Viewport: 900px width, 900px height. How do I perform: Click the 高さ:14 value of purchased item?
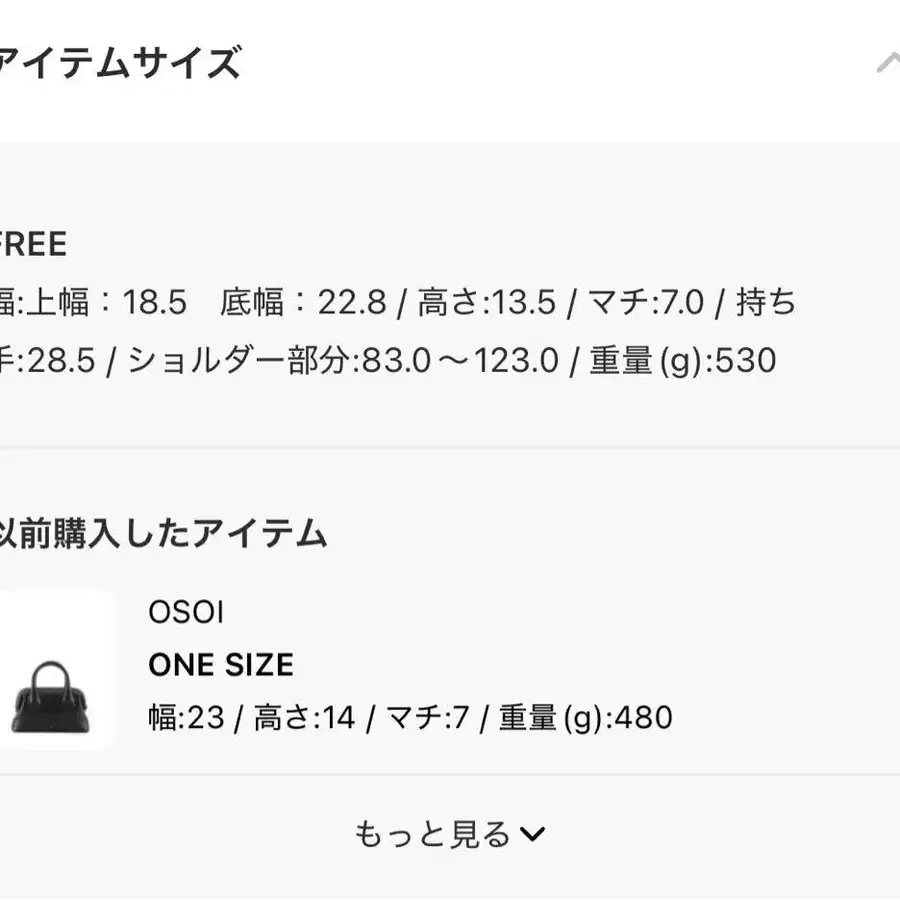(x=304, y=717)
